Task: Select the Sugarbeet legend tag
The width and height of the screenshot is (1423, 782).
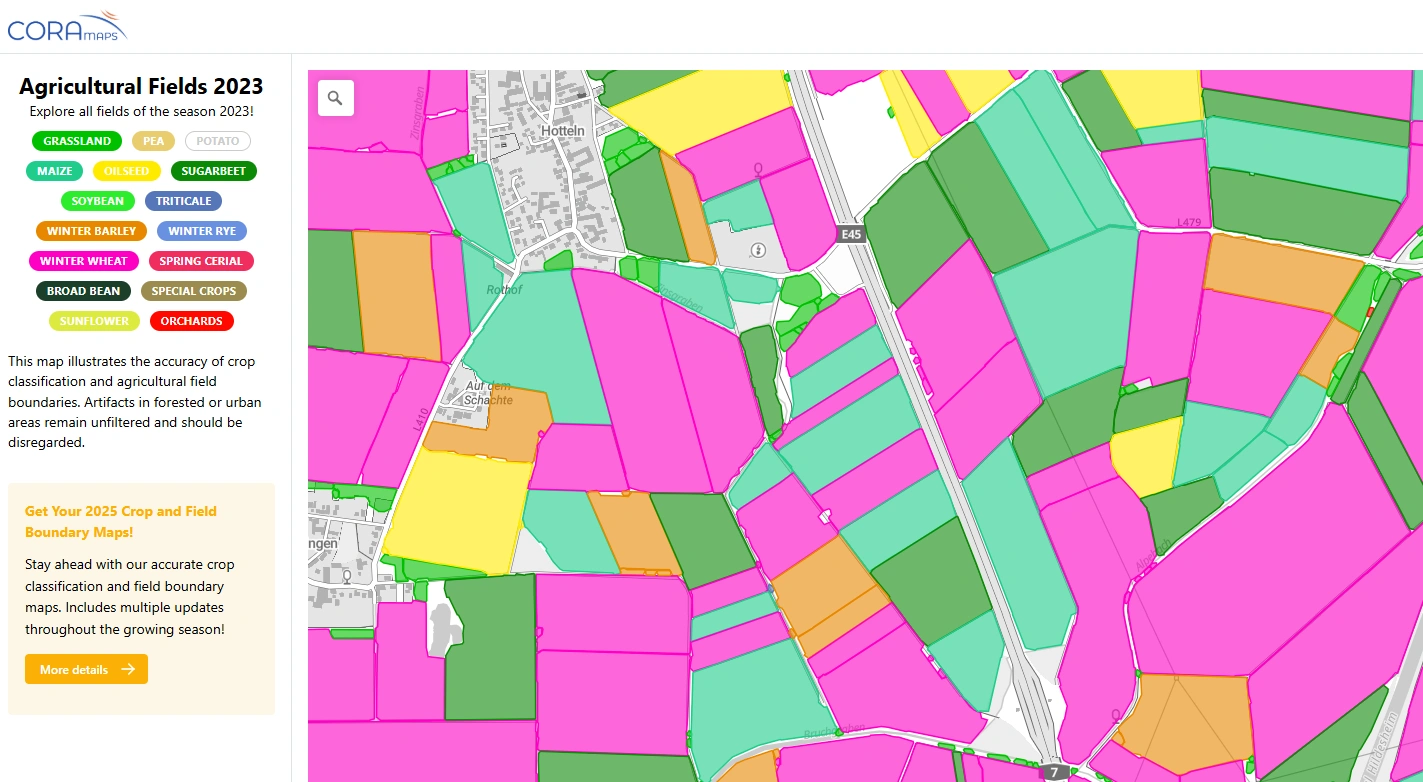Action: click(213, 171)
